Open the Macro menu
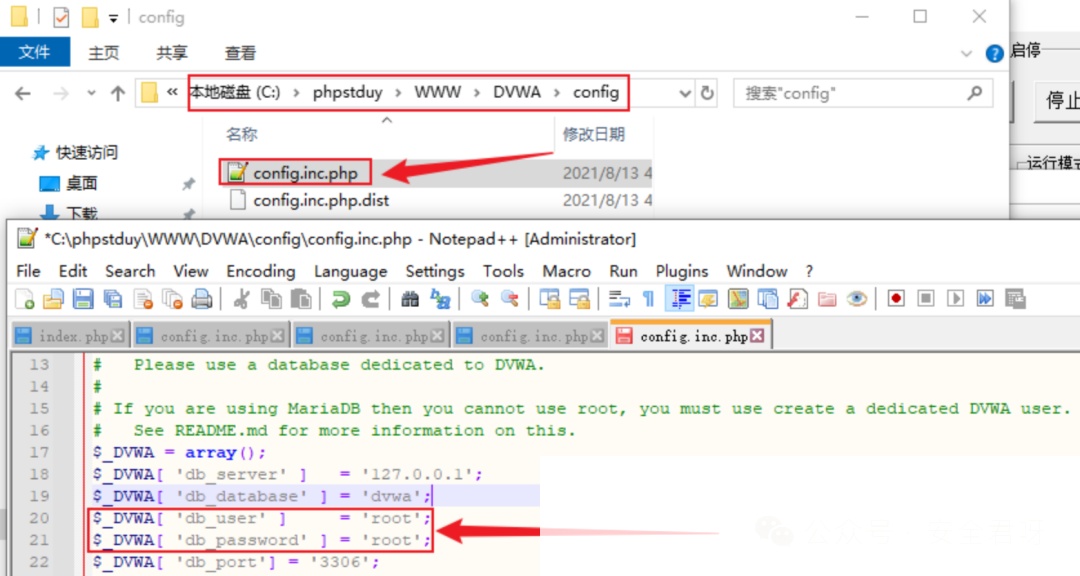 tap(567, 271)
